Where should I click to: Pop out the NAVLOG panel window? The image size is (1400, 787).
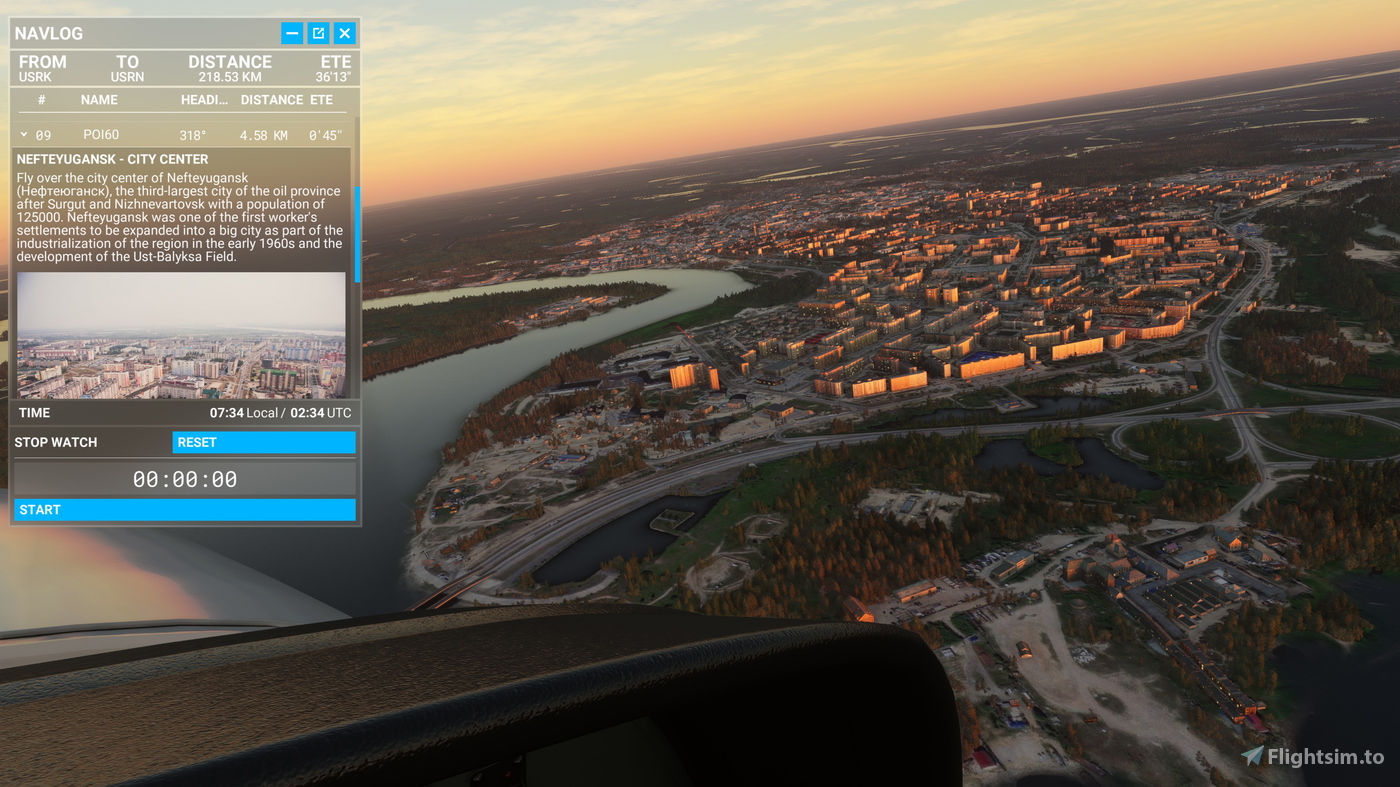(318, 33)
